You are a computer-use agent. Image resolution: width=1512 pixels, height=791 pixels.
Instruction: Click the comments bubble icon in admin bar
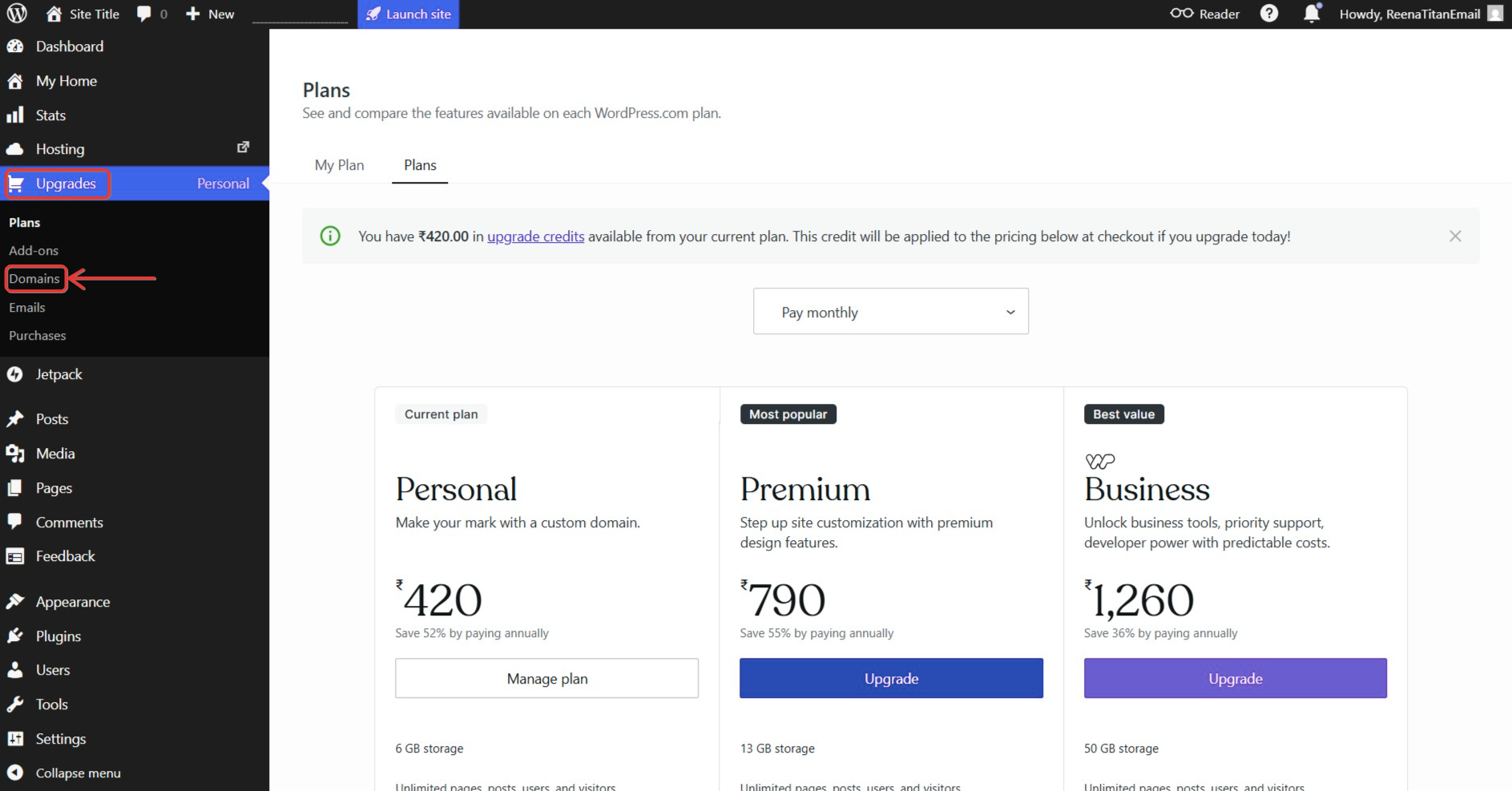[x=144, y=14]
